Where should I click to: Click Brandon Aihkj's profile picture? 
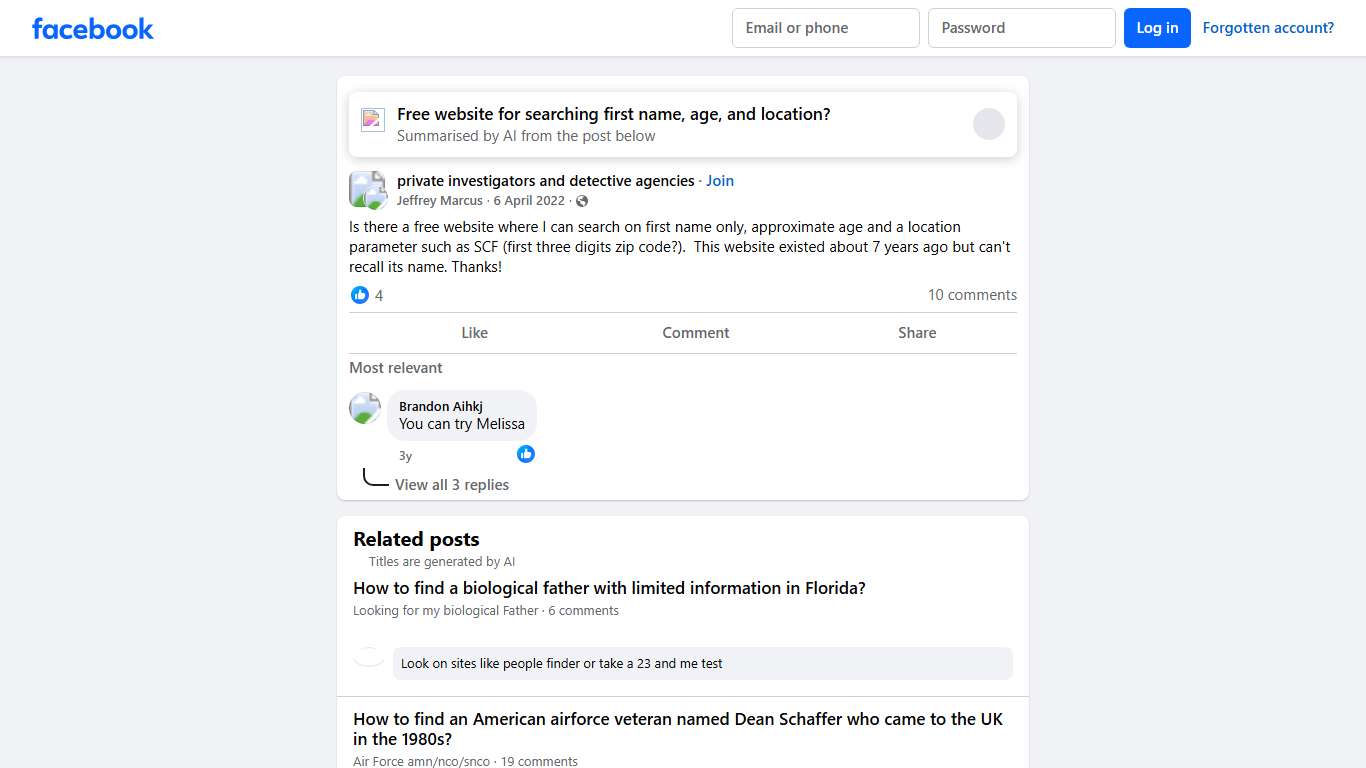pos(365,408)
